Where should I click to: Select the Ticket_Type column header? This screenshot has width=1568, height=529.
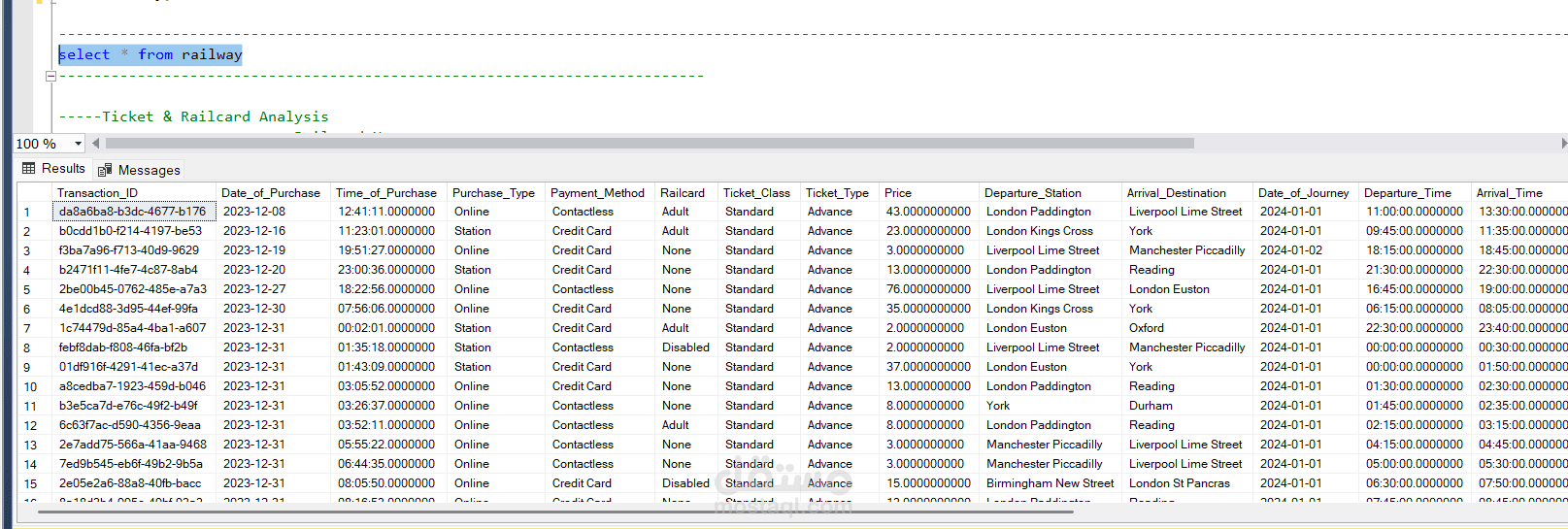[839, 193]
